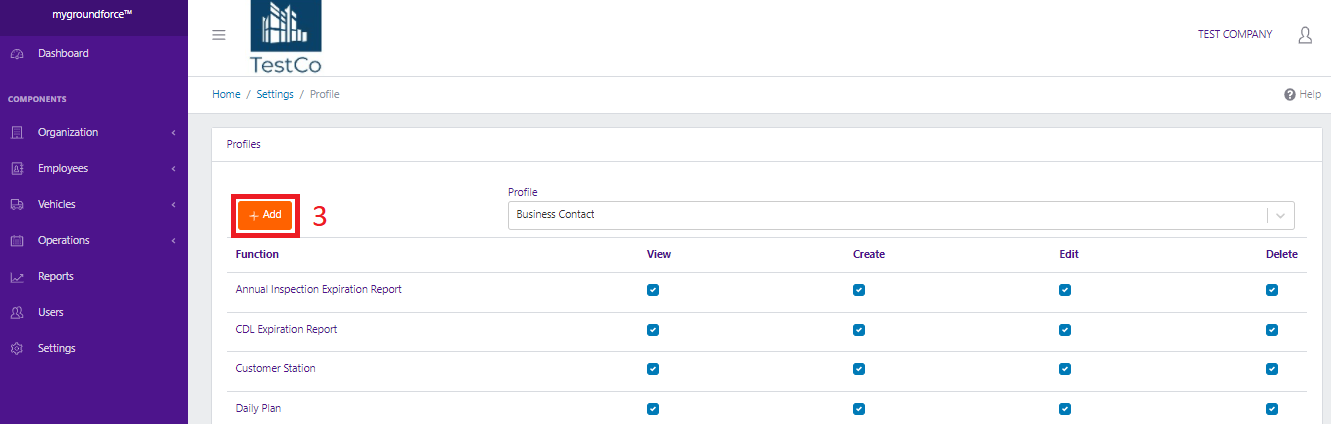Click the TEST COMPANY name in header
Screen dimensions: 1331x424
(1235, 35)
